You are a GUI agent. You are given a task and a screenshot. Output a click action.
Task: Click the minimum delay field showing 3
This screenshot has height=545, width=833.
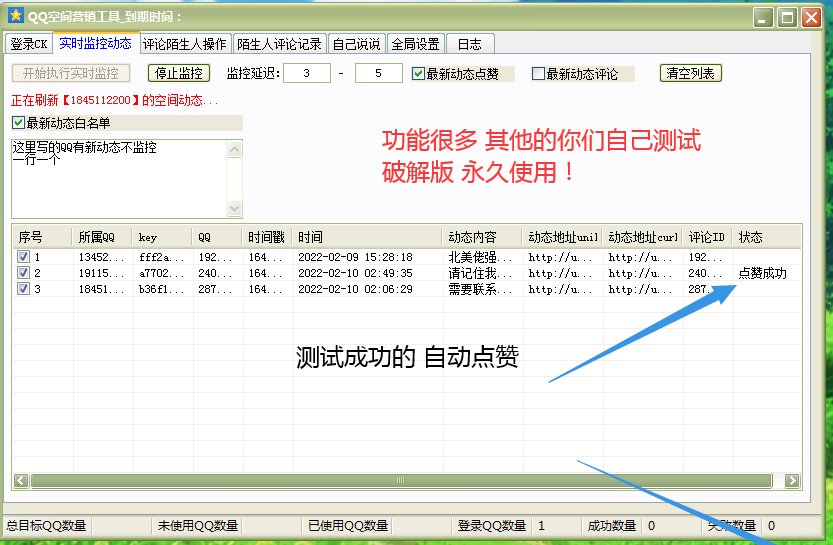(x=307, y=73)
